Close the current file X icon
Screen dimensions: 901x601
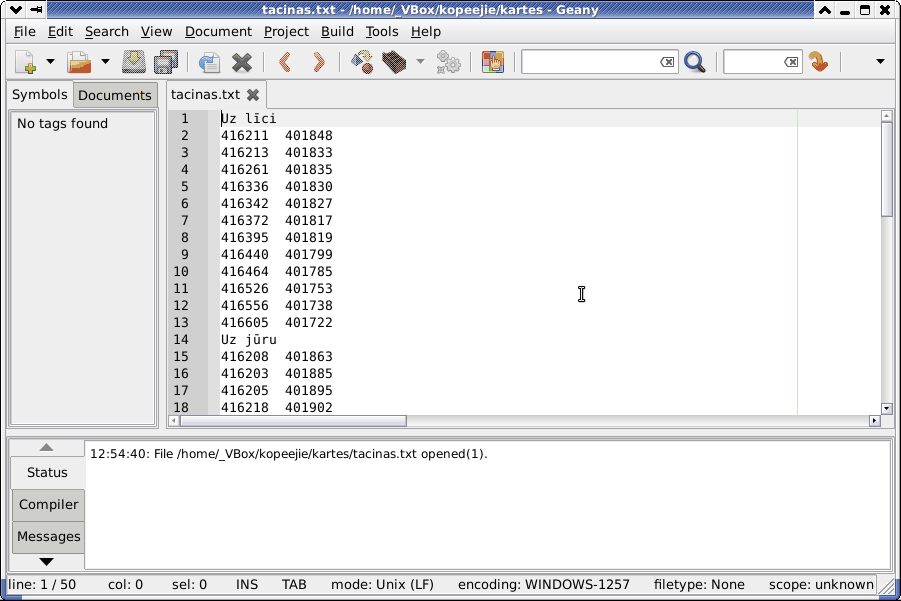tap(242, 62)
